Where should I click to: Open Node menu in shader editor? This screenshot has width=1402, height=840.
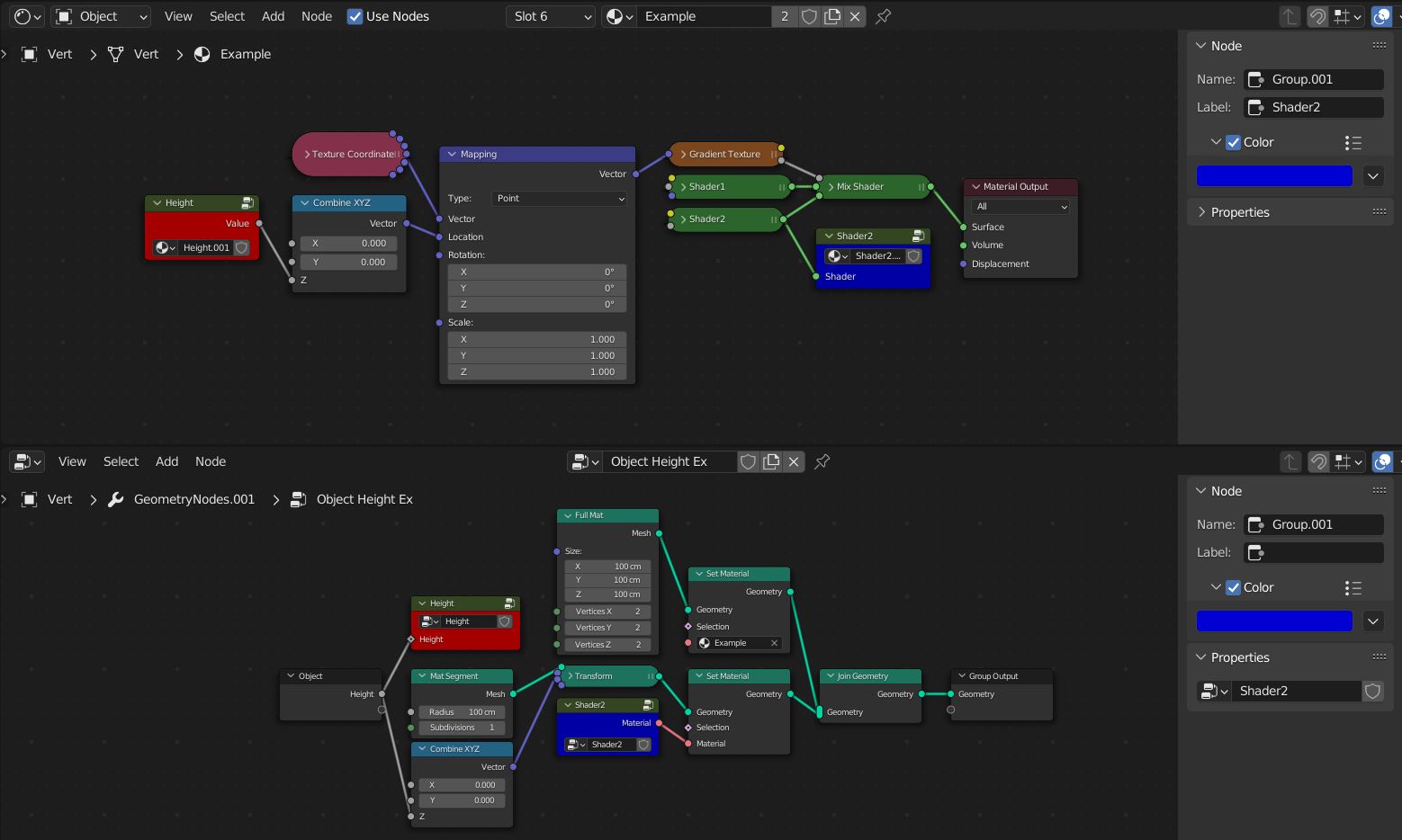pos(316,16)
